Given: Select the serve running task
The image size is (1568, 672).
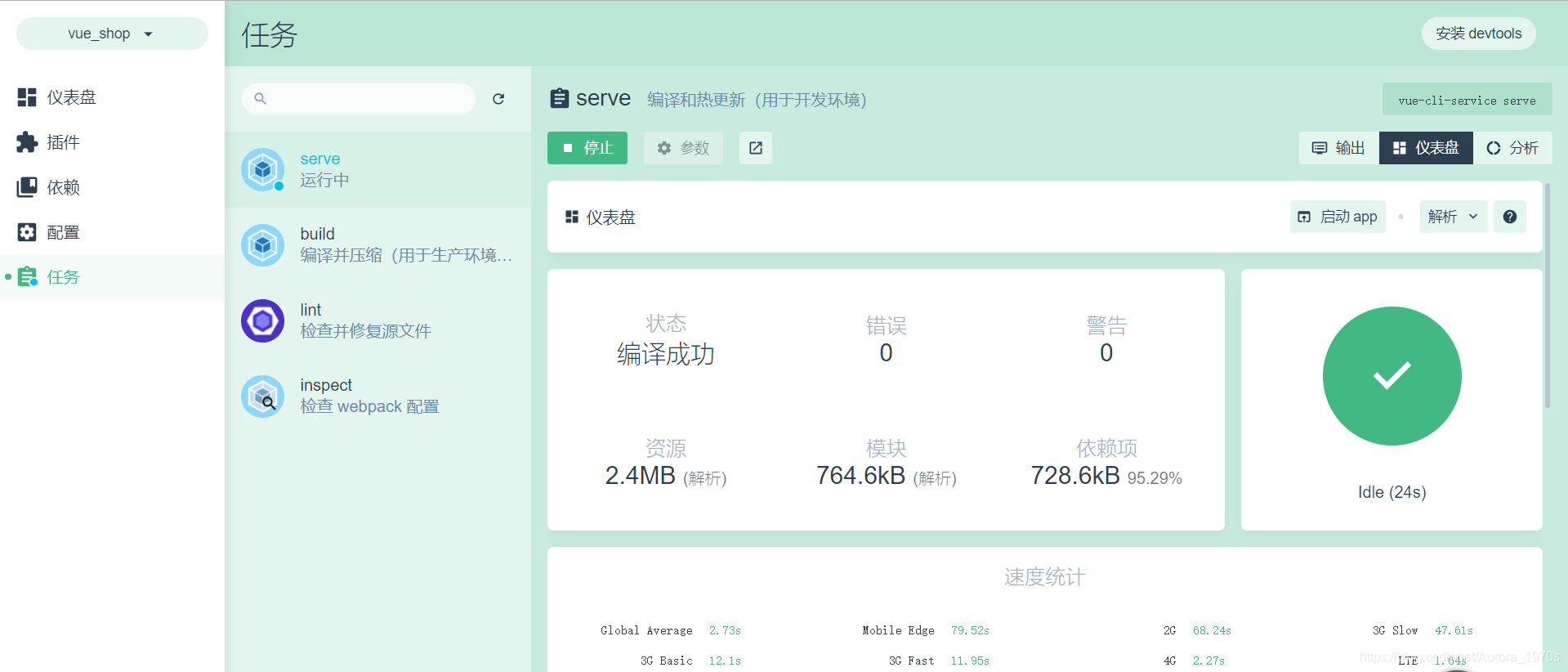Looking at the screenshot, I should pyautogui.click(x=377, y=169).
